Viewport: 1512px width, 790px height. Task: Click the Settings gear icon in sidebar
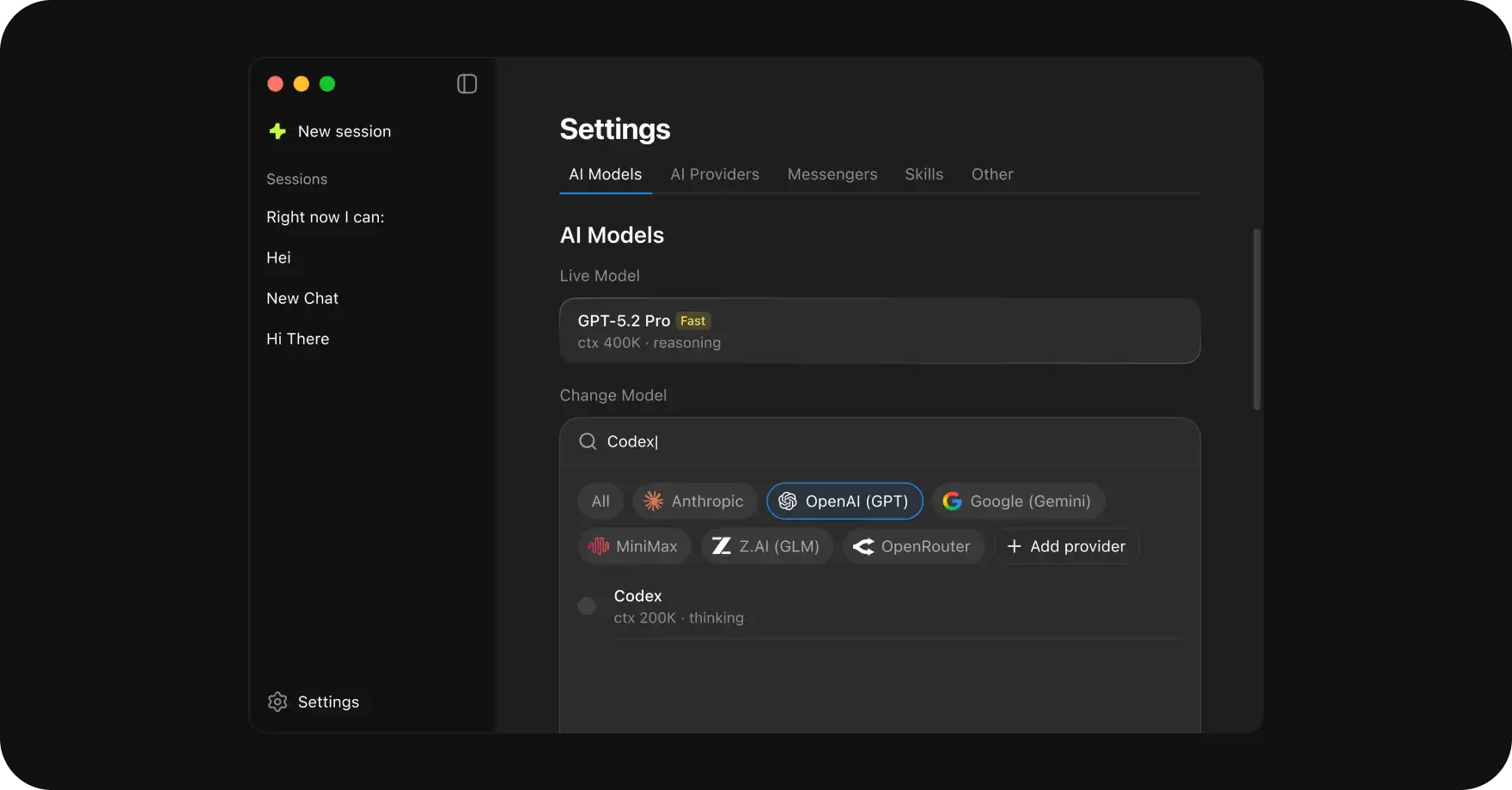[x=277, y=702]
